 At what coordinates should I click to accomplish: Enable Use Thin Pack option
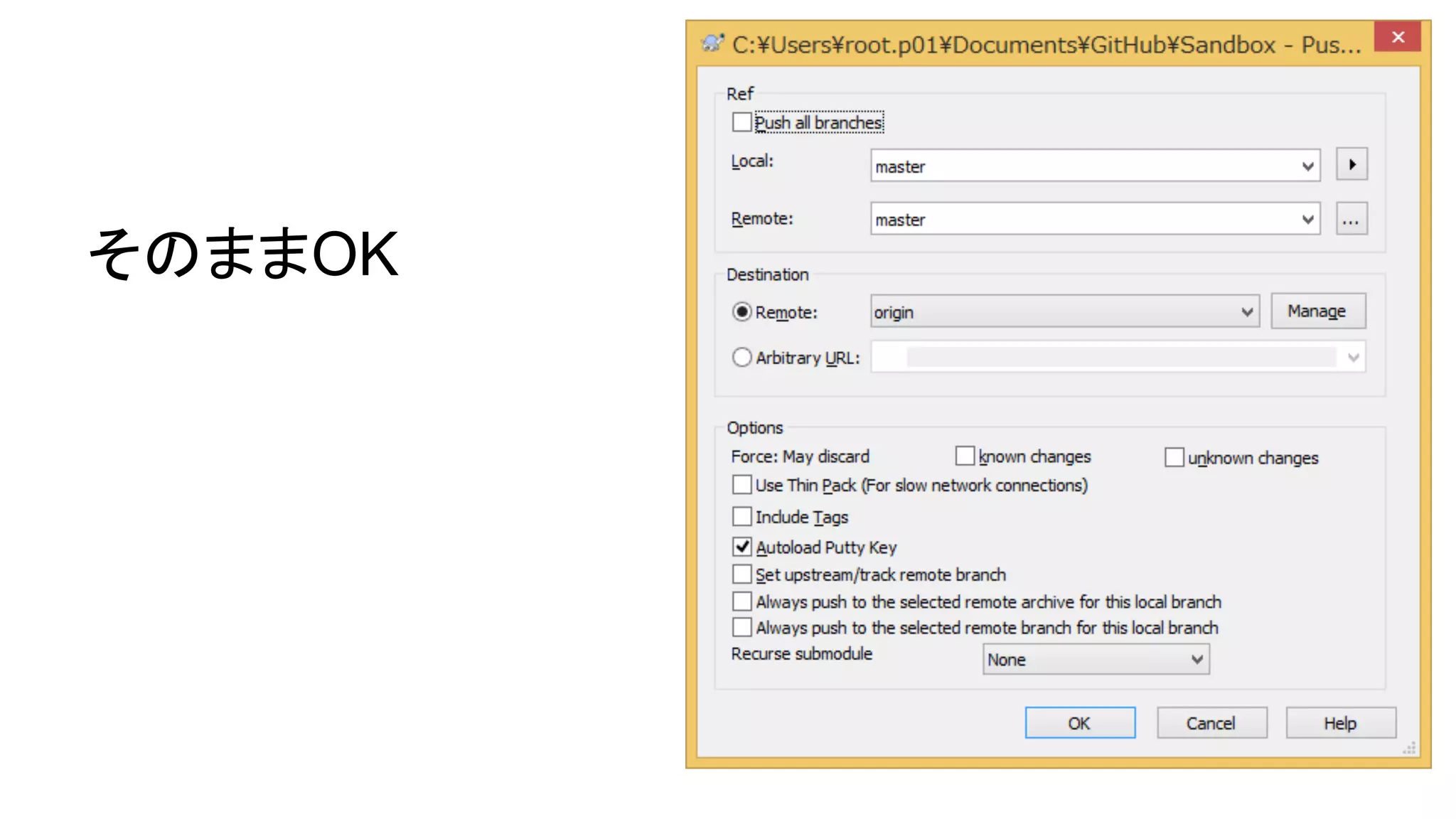pos(742,485)
